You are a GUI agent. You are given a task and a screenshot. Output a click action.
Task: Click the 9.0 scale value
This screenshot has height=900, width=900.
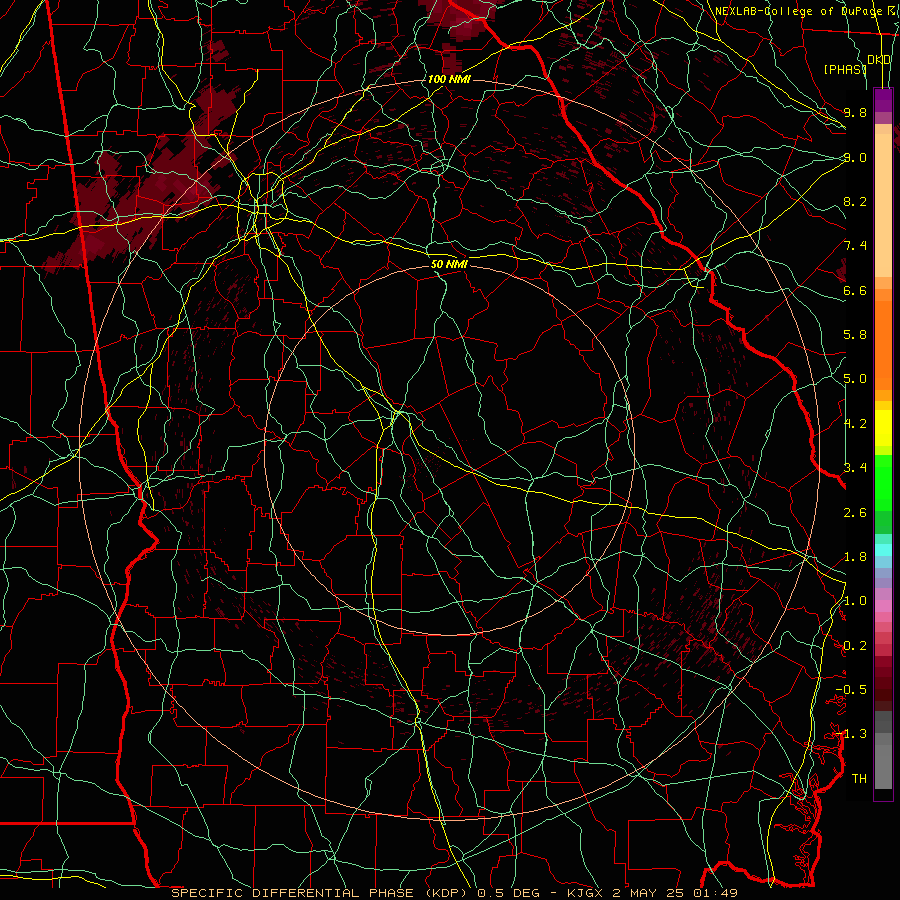(x=855, y=157)
